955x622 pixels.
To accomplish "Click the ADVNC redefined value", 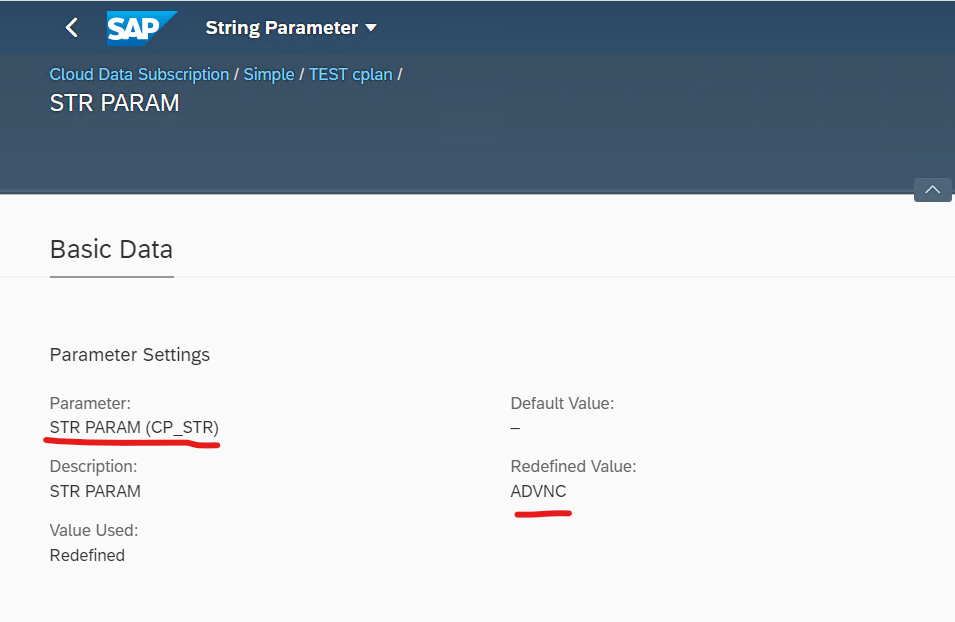I will [538, 491].
